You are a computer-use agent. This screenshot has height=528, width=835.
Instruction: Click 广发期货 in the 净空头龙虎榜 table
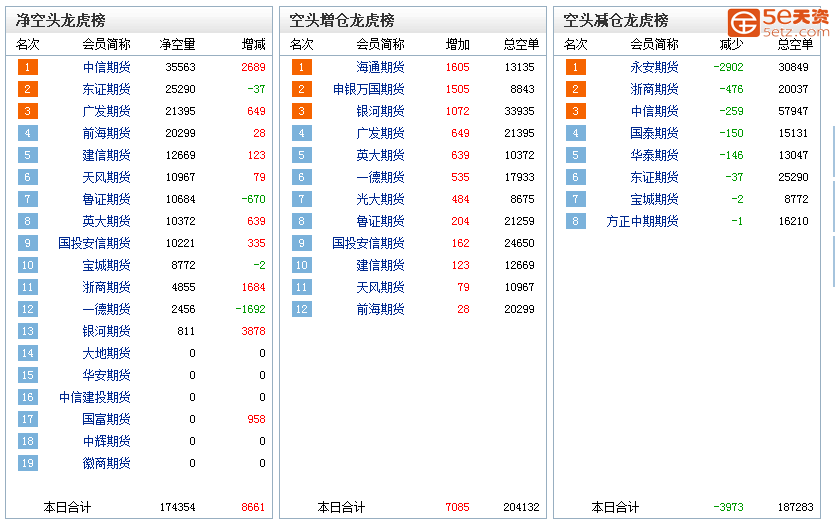(x=107, y=111)
